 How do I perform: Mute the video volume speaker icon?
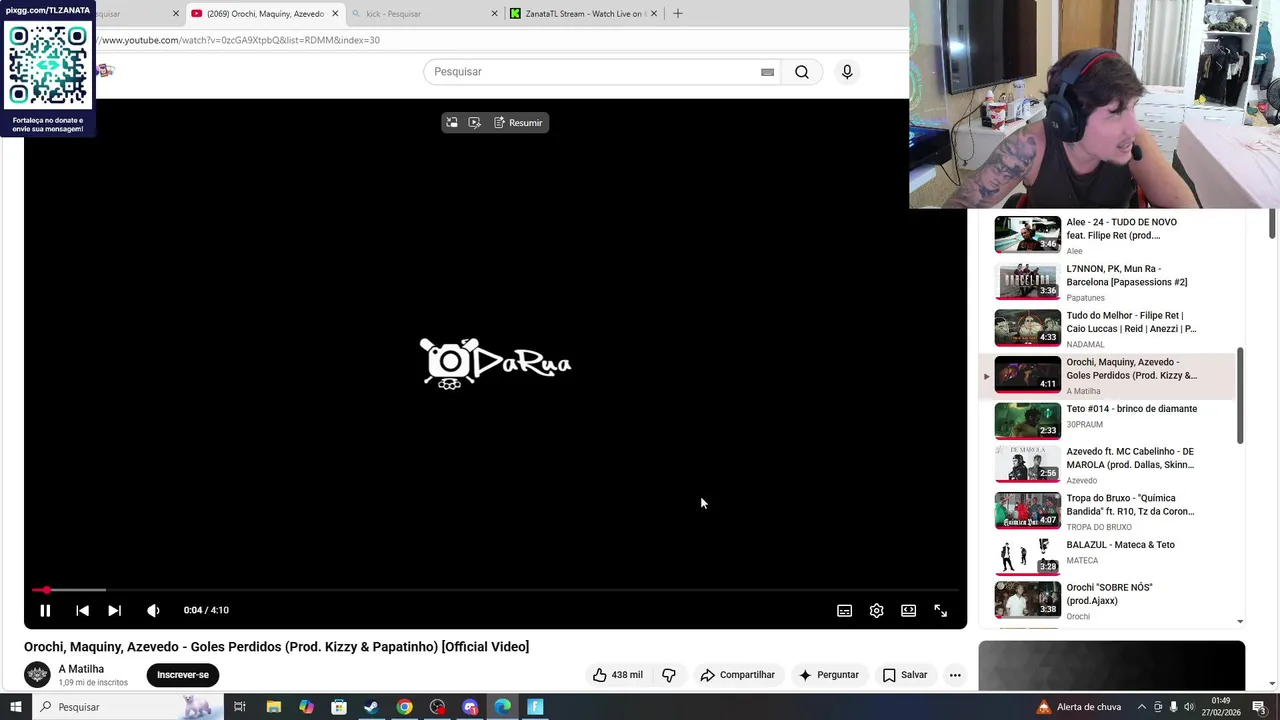(153, 610)
